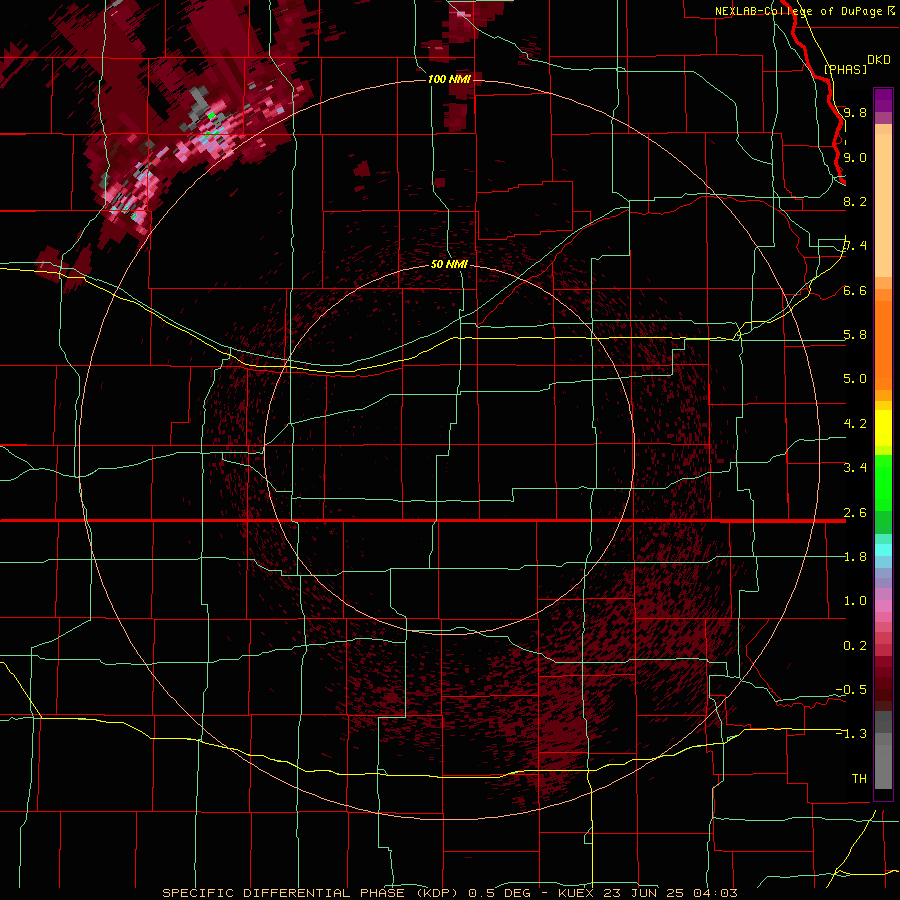900x900 pixels.
Task: Click the 2.6 scale value
Action: (x=855, y=513)
